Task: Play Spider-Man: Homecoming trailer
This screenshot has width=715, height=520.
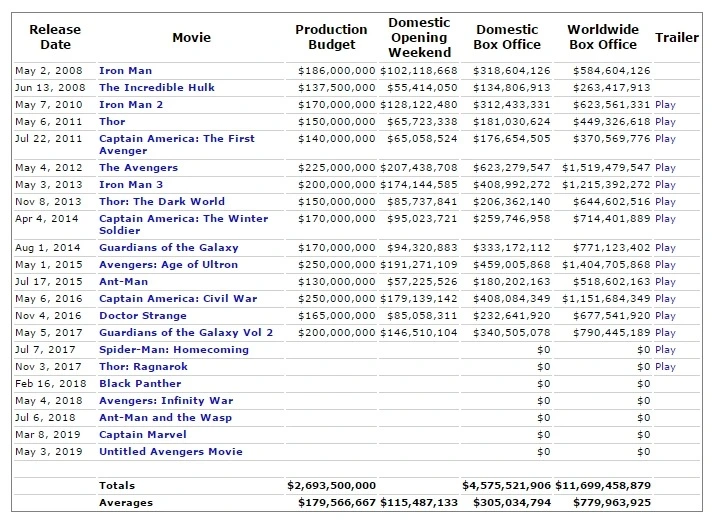Action: coord(665,350)
